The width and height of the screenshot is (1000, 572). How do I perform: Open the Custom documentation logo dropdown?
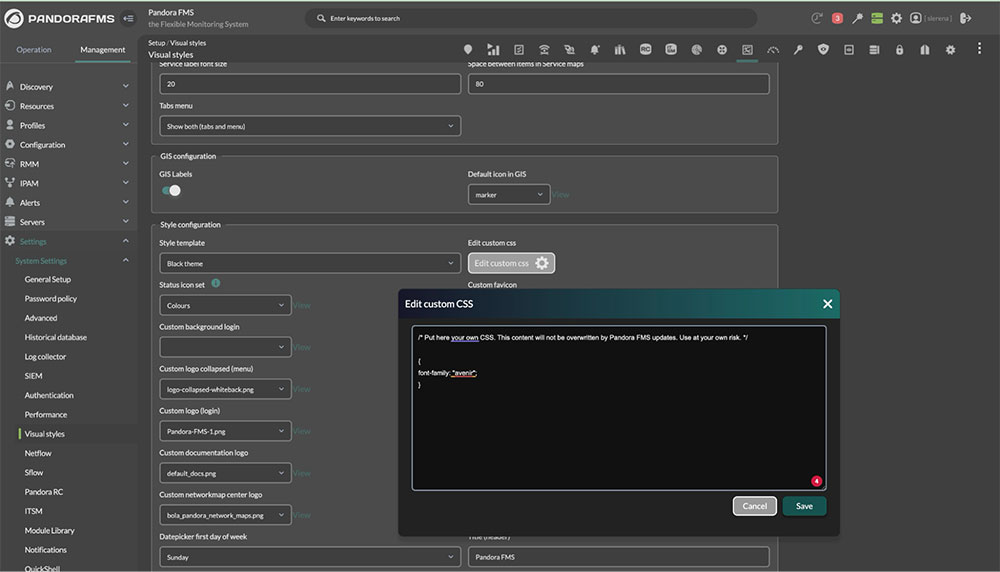225,473
